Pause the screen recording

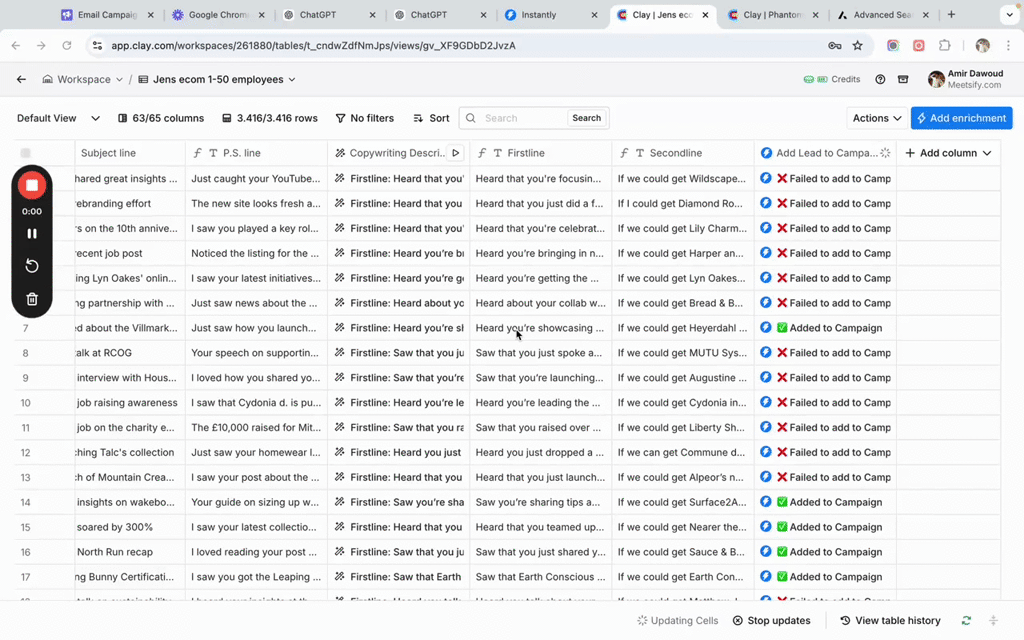click(x=32, y=234)
